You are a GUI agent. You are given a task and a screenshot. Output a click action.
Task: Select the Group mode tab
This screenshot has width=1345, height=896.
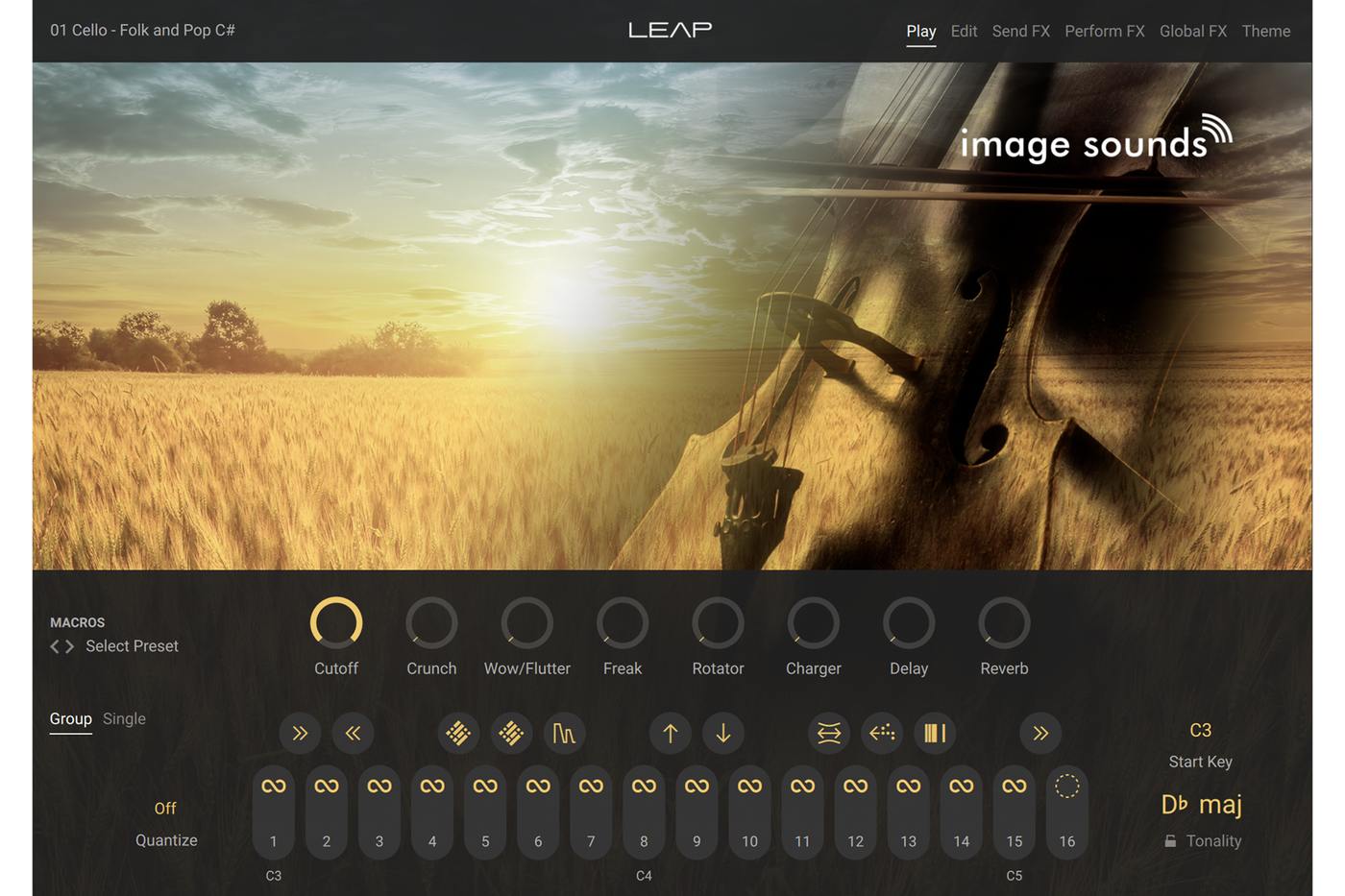(70, 718)
